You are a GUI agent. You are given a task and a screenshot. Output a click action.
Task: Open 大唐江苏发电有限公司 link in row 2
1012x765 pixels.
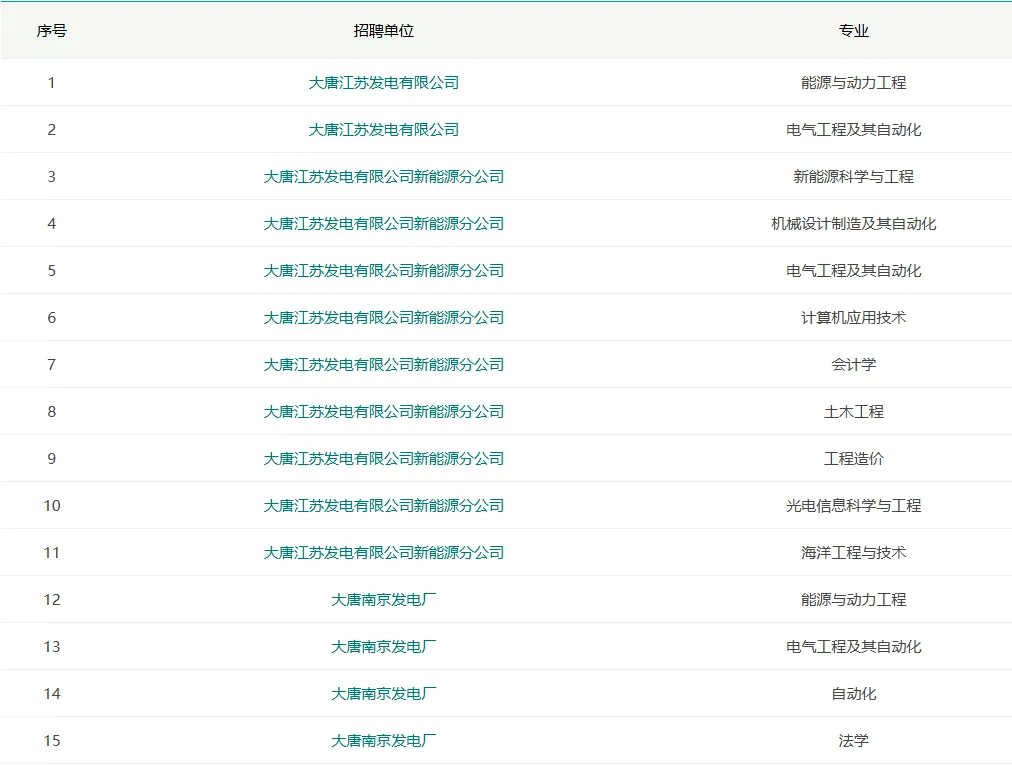(383, 130)
